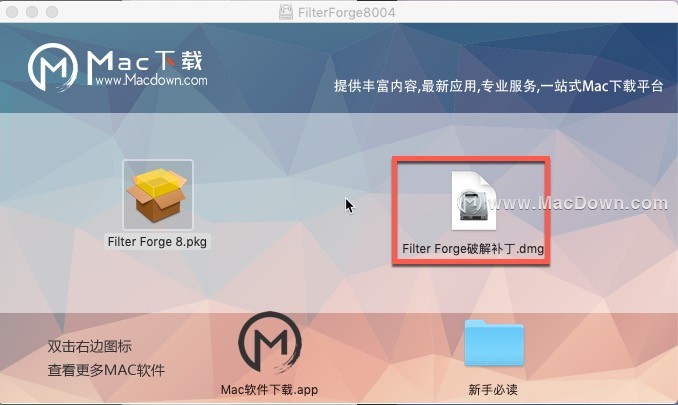This screenshot has height=405, width=678.
Task: Select the Filter Forge 8.pkg package icon
Action: tap(158, 195)
